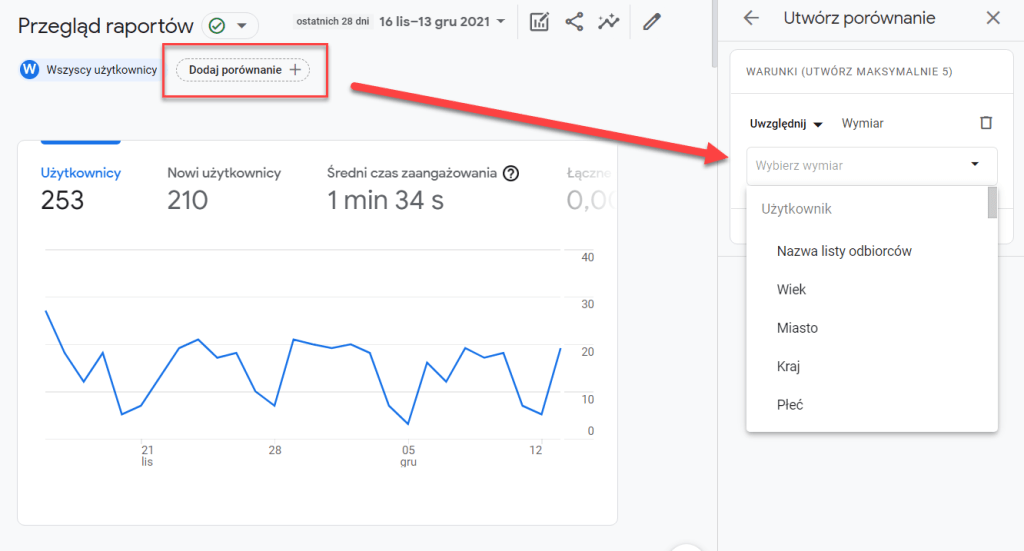Choose the Wiek dimension option

791,290
